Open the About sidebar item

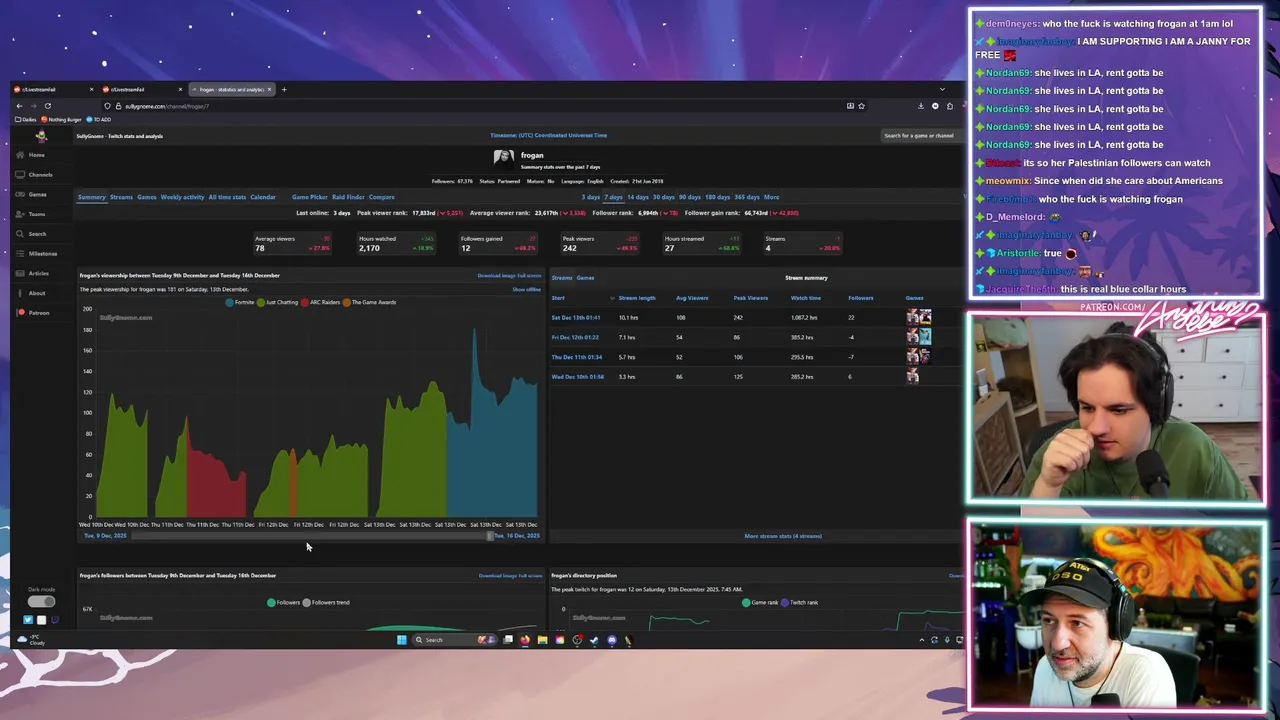coord(30,293)
